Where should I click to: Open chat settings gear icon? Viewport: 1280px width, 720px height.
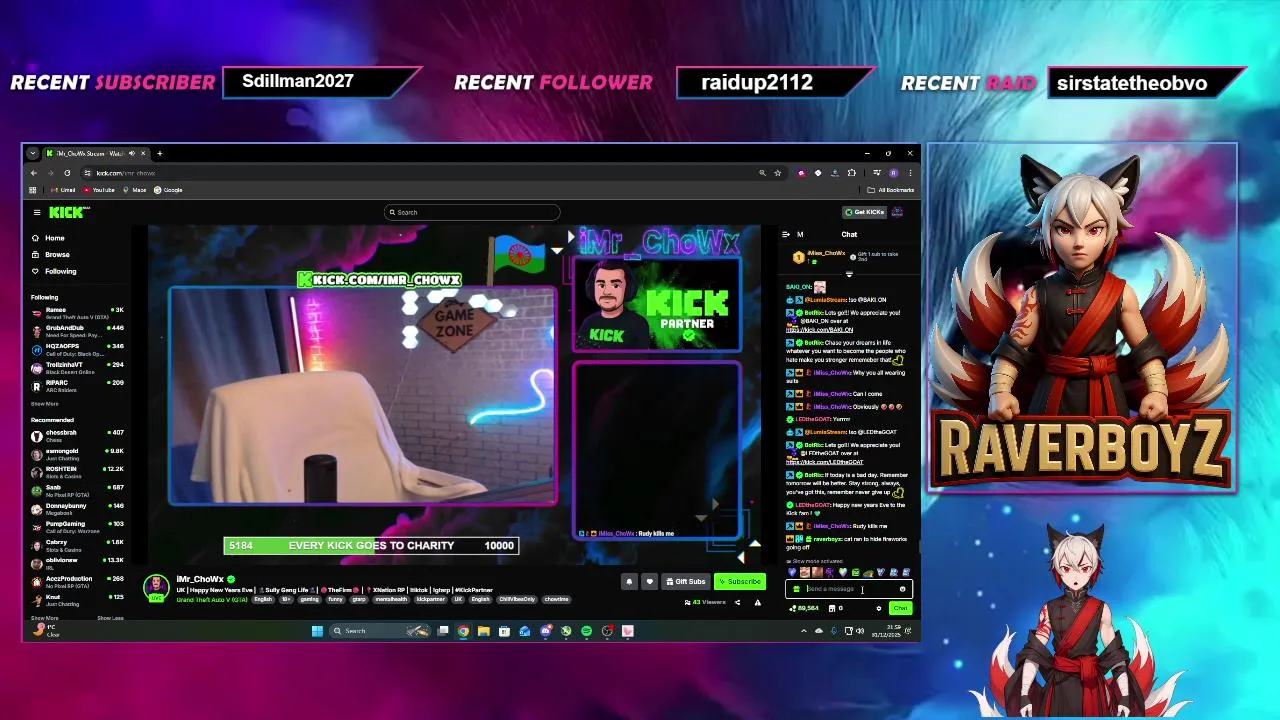point(879,608)
